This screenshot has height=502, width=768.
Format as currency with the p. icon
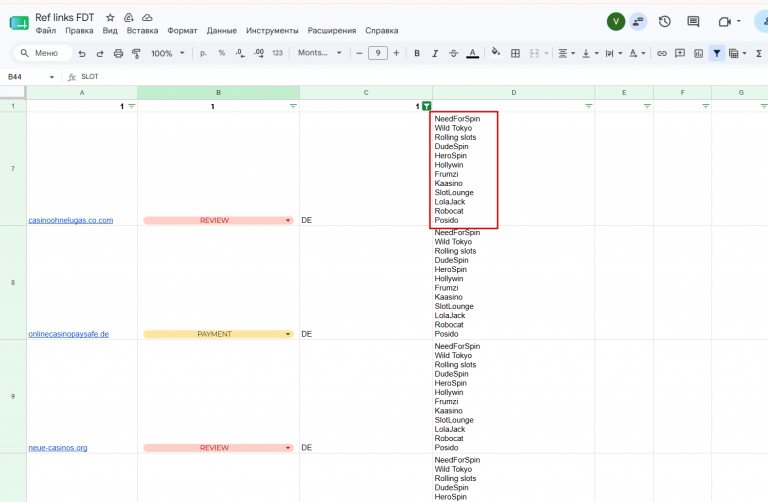(203, 53)
